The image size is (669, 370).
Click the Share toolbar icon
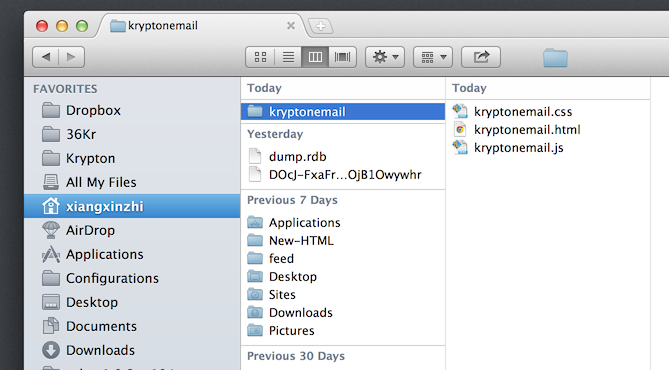(481, 57)
